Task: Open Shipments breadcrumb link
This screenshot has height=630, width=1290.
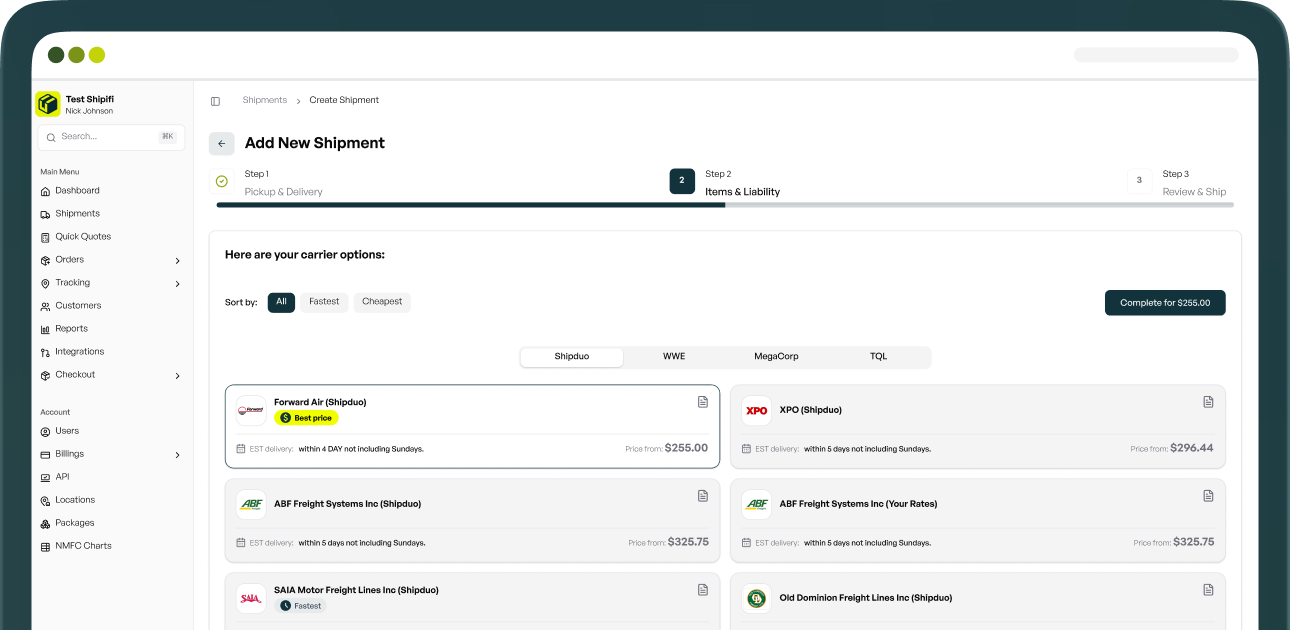Action: pyautogui.click(x=265, y=101)
